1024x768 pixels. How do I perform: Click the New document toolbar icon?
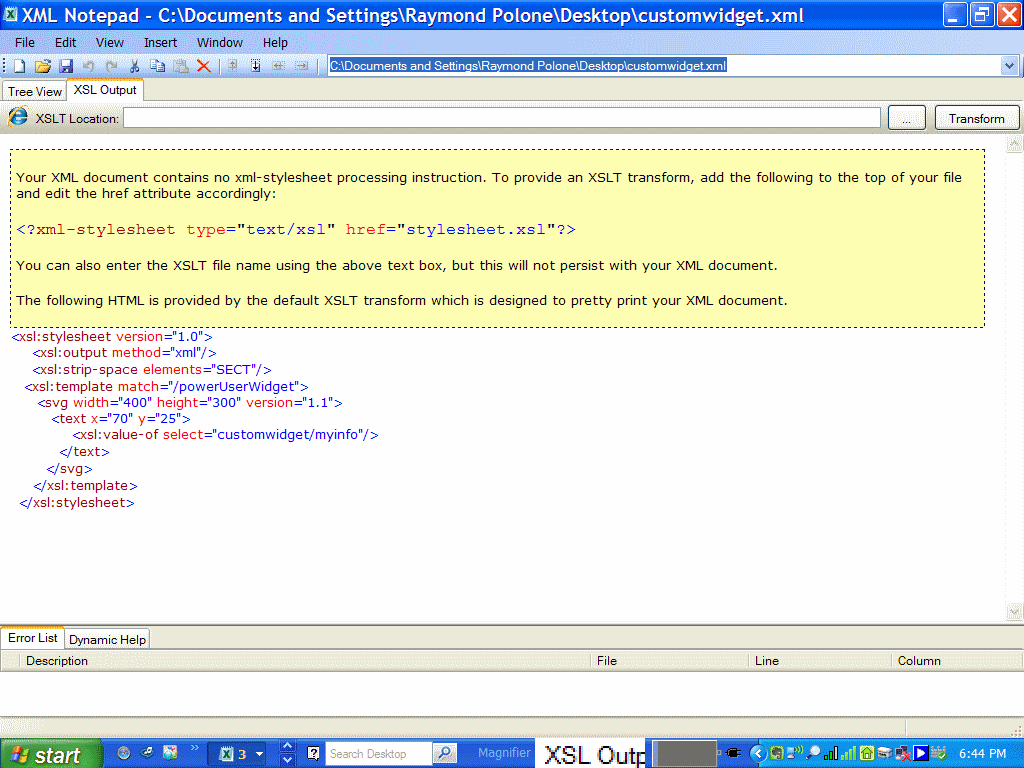pyautogui.click(x=19, y=66)
